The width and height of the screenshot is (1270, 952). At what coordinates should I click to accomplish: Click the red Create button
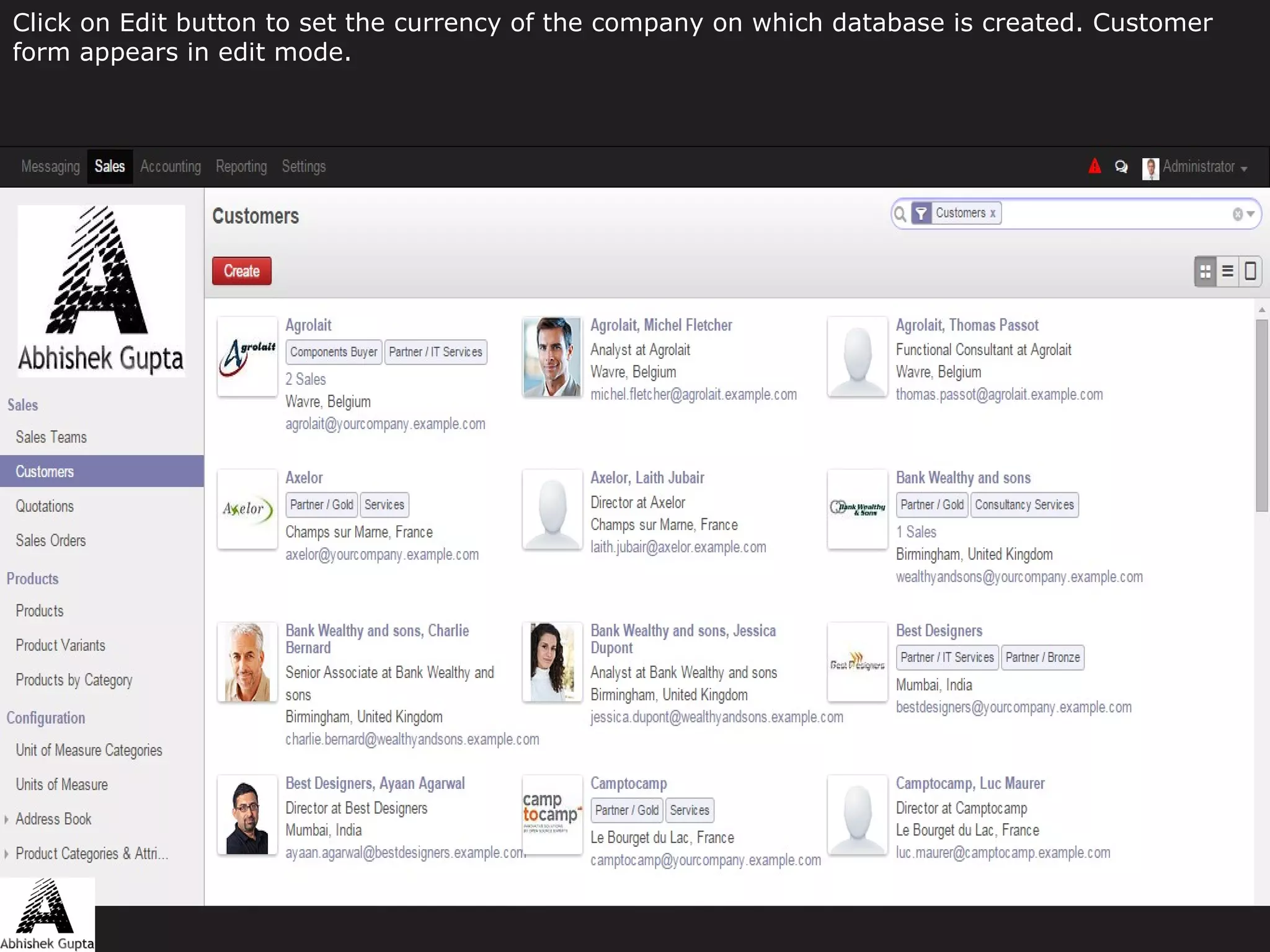click(x=241, y=271)
